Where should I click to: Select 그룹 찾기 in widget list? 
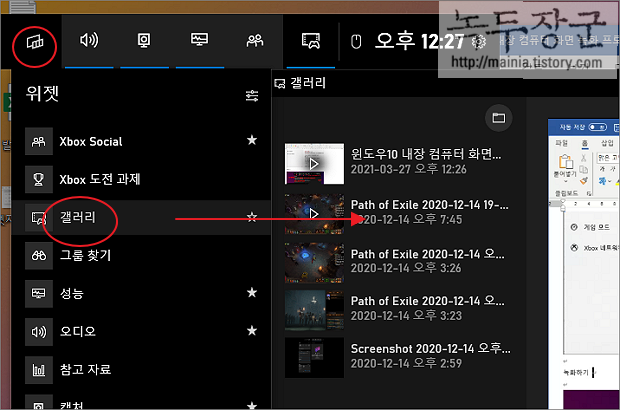[x=142, y=255]
